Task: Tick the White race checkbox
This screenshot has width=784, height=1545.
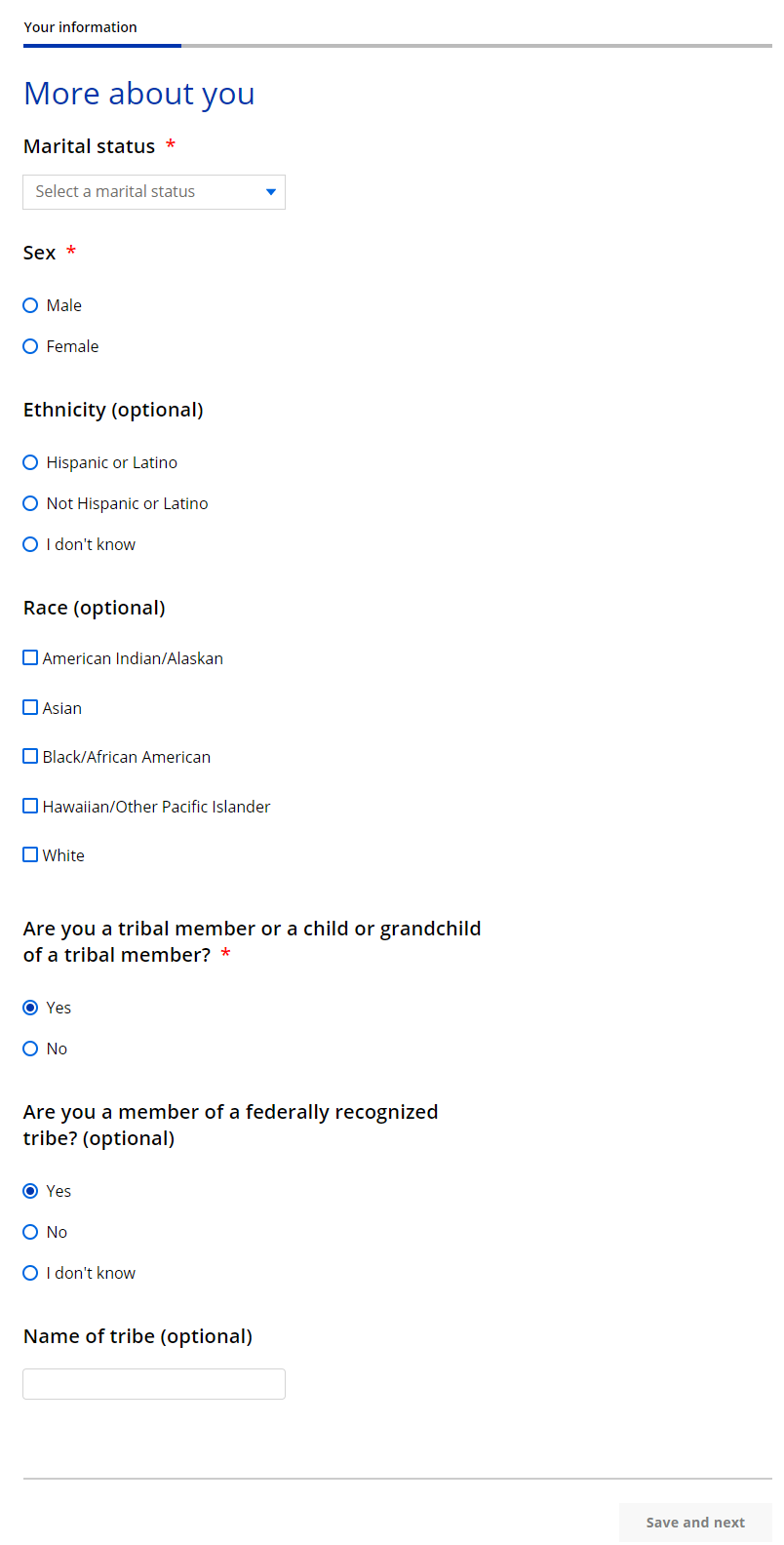Action: coord(30,855)
